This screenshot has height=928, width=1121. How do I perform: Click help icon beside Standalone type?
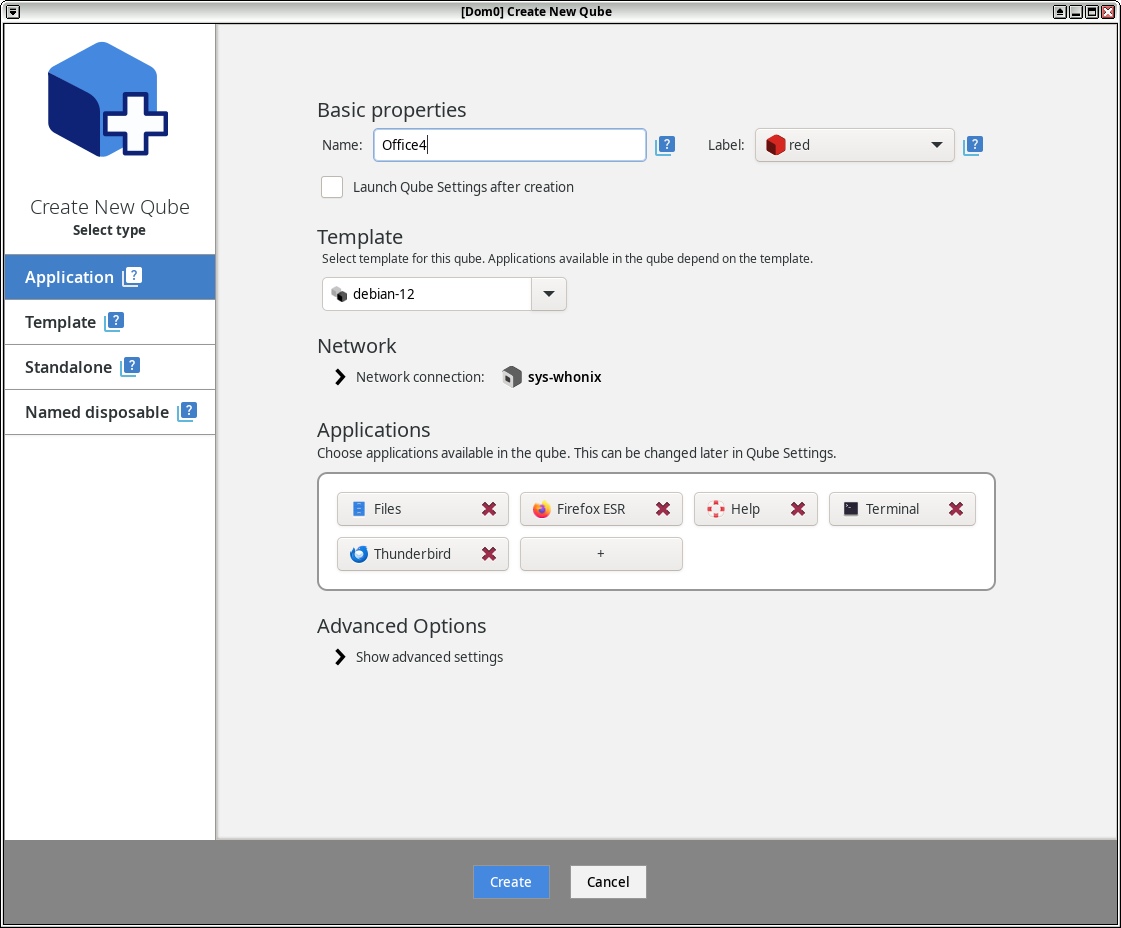(130, 367)
